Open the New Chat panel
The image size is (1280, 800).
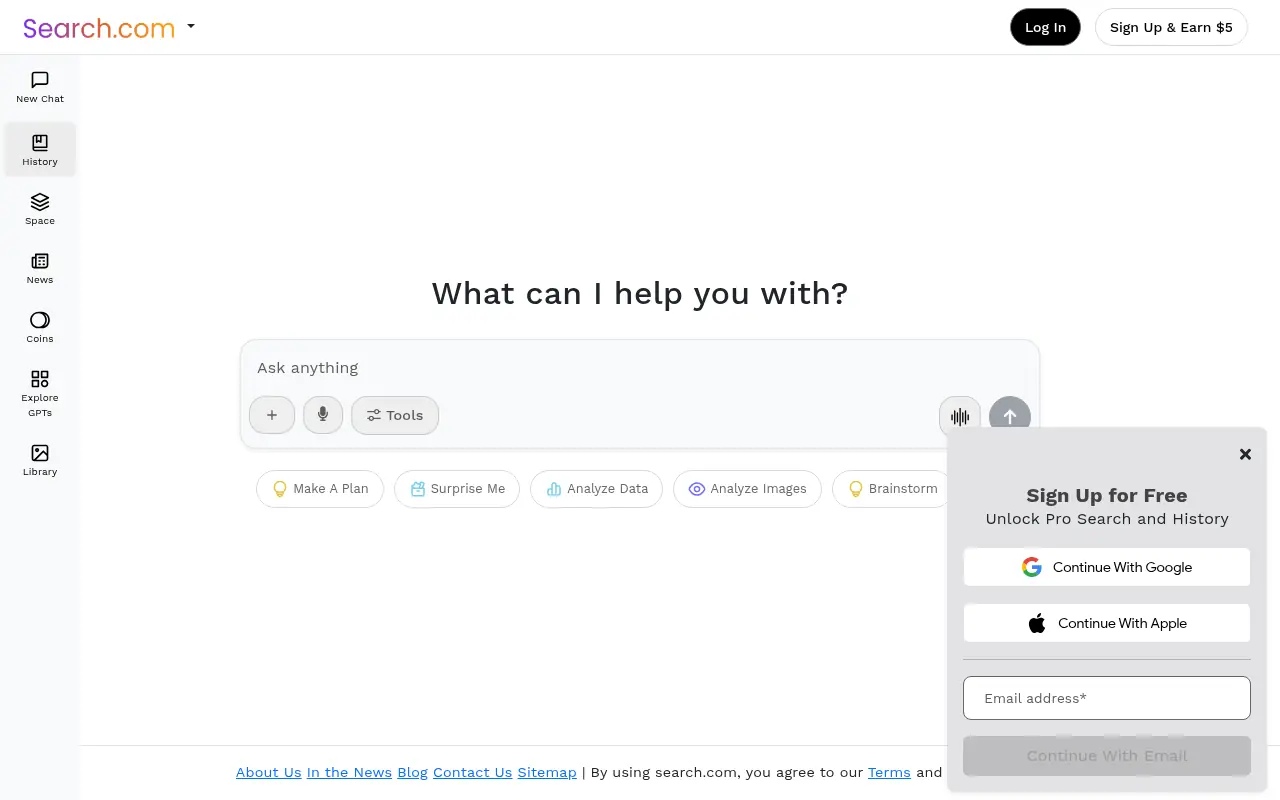pyautogui.click(x=39, y=87)
